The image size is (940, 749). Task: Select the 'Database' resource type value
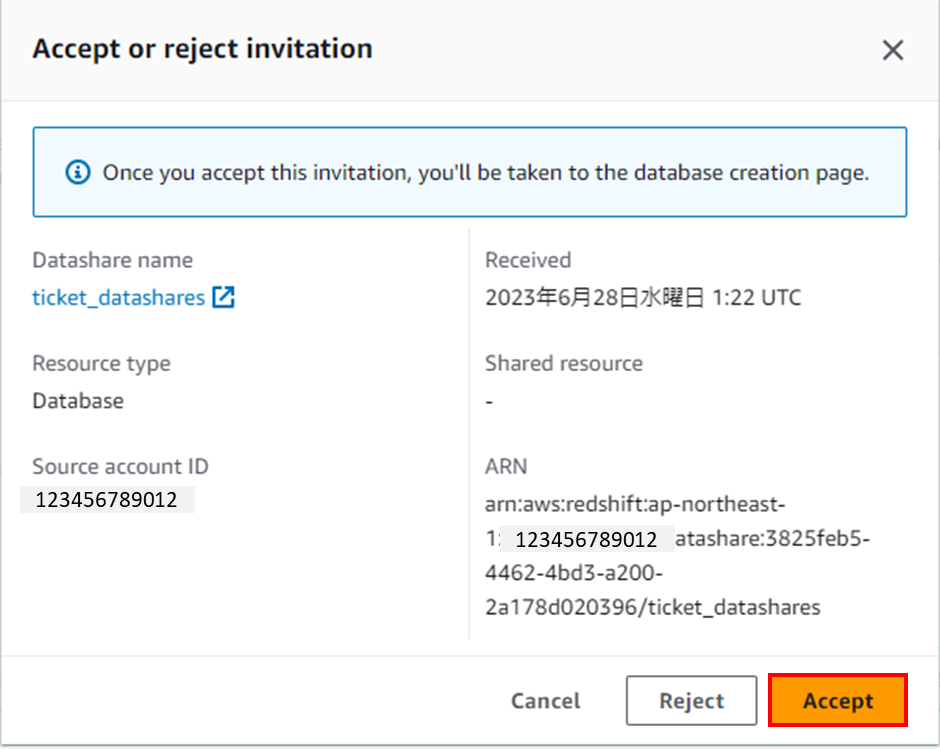point(78,401)
